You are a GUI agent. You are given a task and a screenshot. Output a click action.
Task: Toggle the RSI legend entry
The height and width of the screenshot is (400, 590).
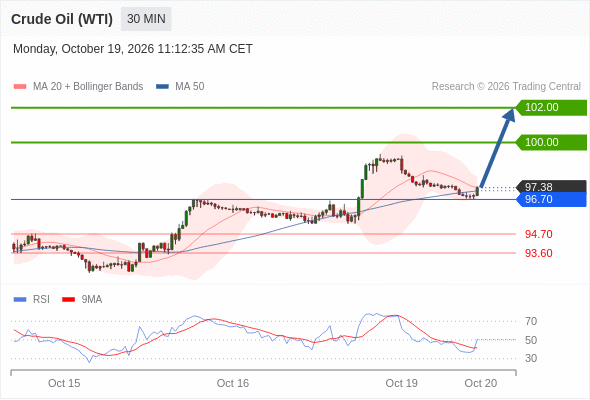click(32, 300)
